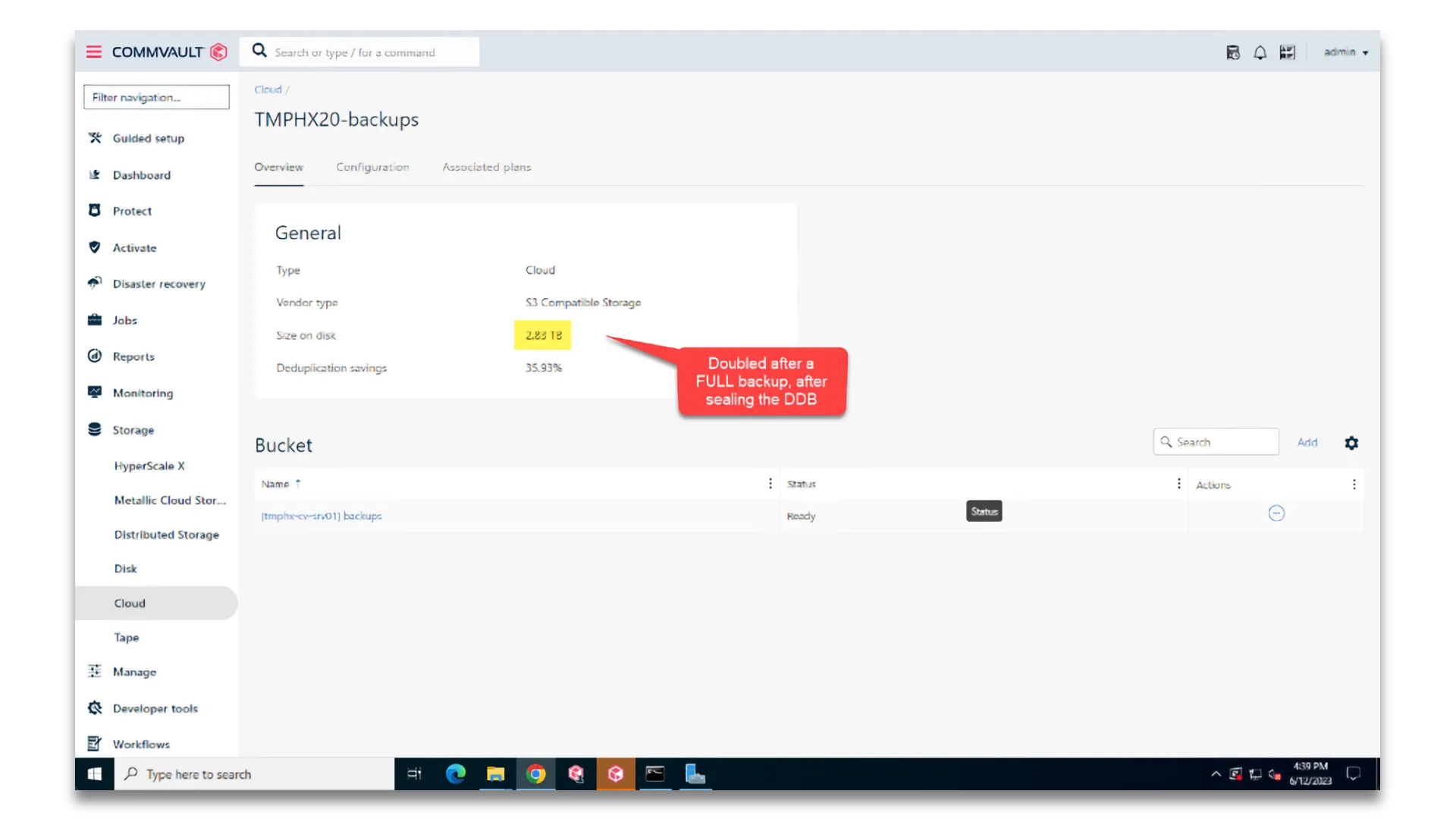Viewport: 1456px width, 819px height.
Task: Switch to the Overview tab
Action: 278,167
